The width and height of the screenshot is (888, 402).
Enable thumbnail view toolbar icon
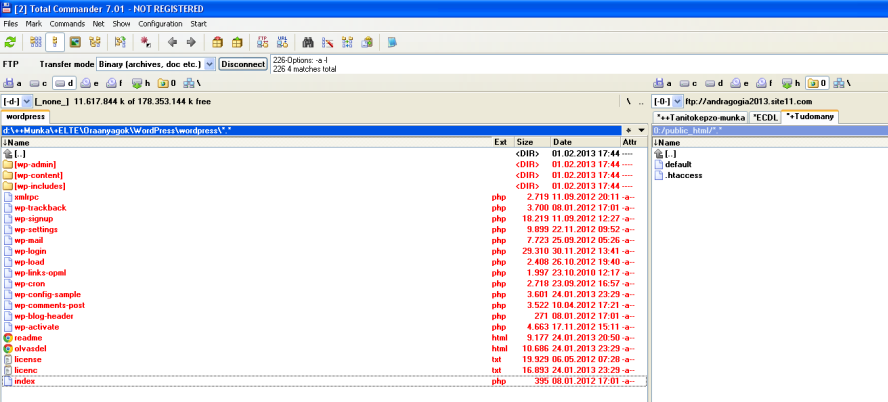(x=75, y=42)
